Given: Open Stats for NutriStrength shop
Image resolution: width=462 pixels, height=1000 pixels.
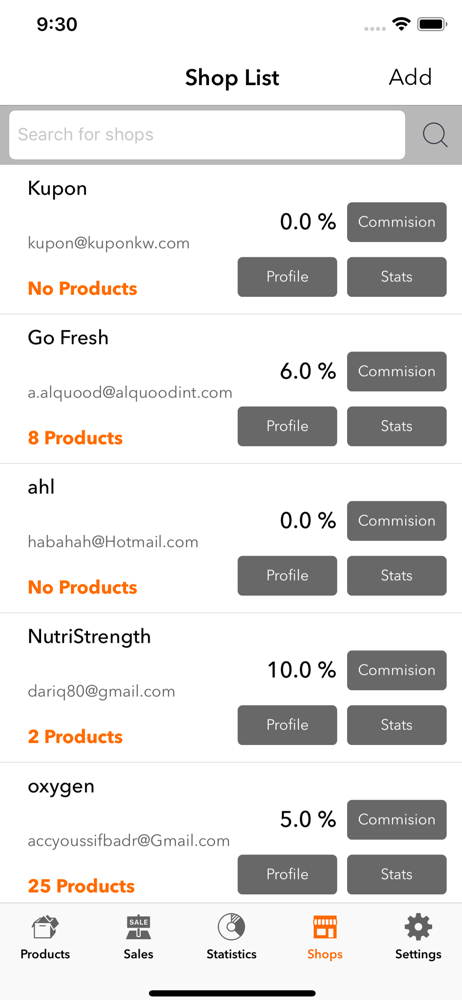Looking at the screenshot, I should click(x=397, y=724).
